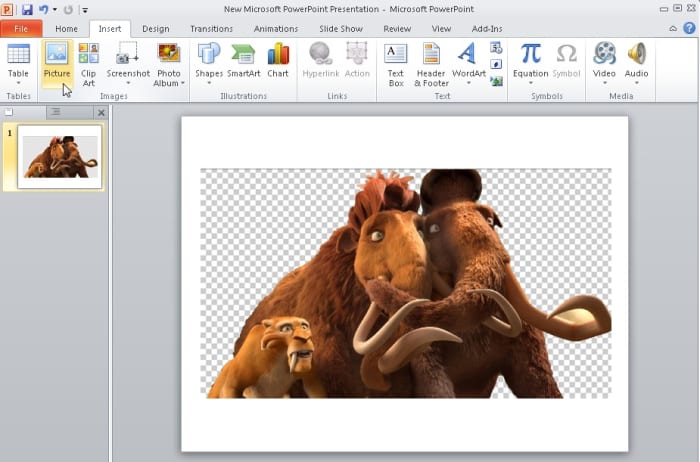Expand the Undo history dropdown arrow

coord(55,9)
